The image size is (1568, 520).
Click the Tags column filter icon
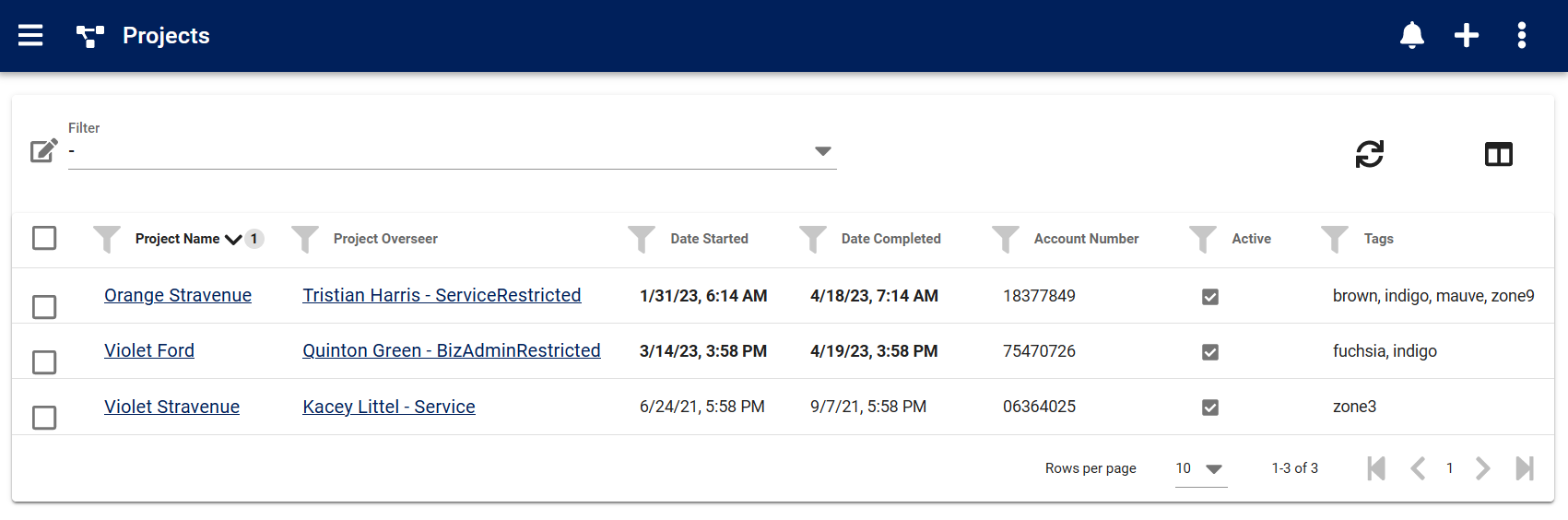[x=1334, y=239]
